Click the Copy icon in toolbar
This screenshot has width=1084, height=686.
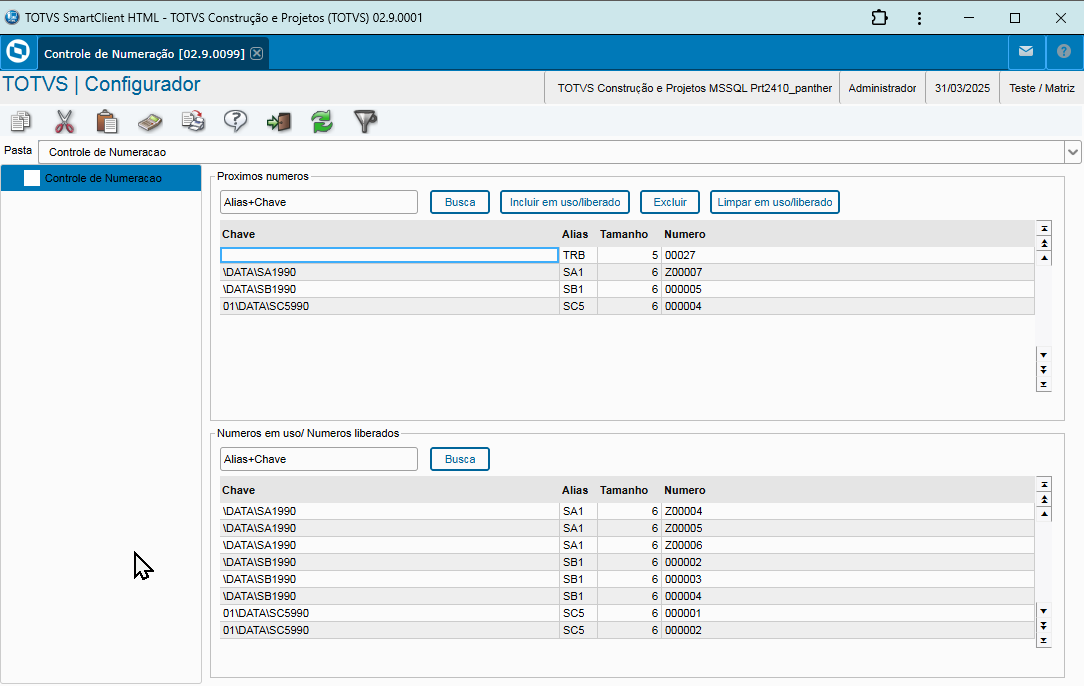click(20, 122)
